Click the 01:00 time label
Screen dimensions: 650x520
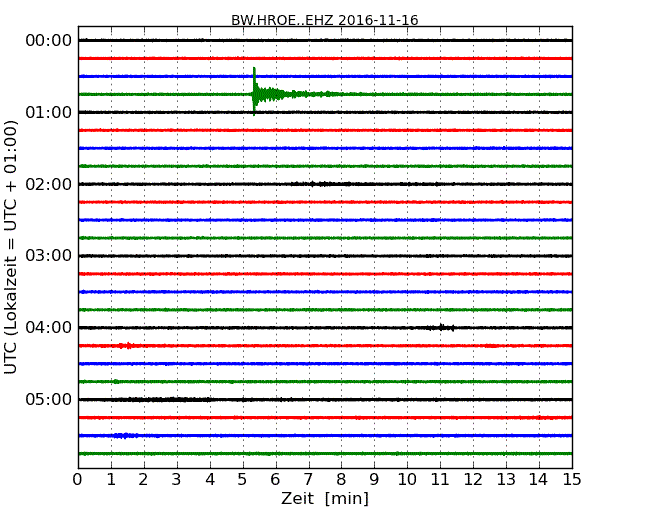coord(49,112)
